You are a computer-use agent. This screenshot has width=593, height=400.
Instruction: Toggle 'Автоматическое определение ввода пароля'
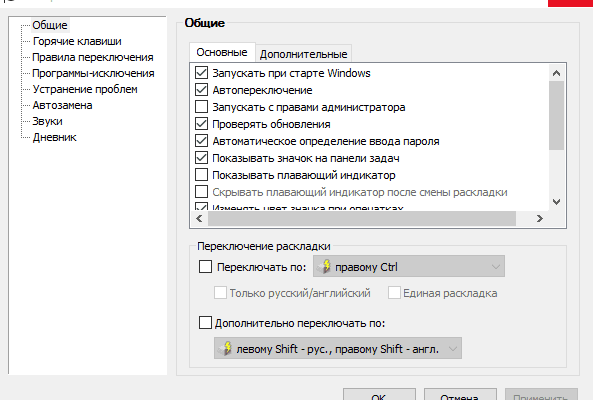tap(201, 141)
